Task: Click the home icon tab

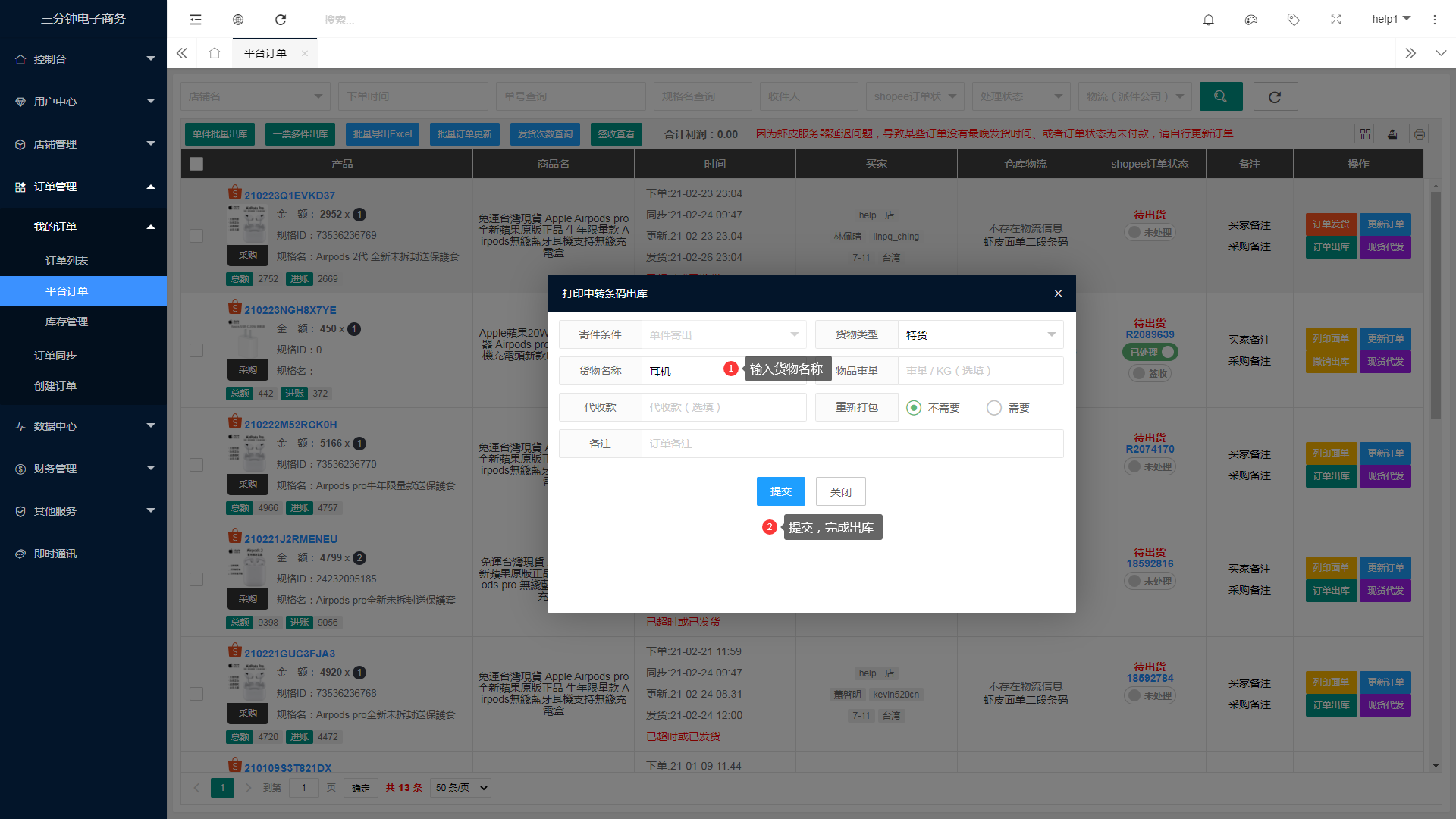Action: pyautogui.click(x=215, y=53)
